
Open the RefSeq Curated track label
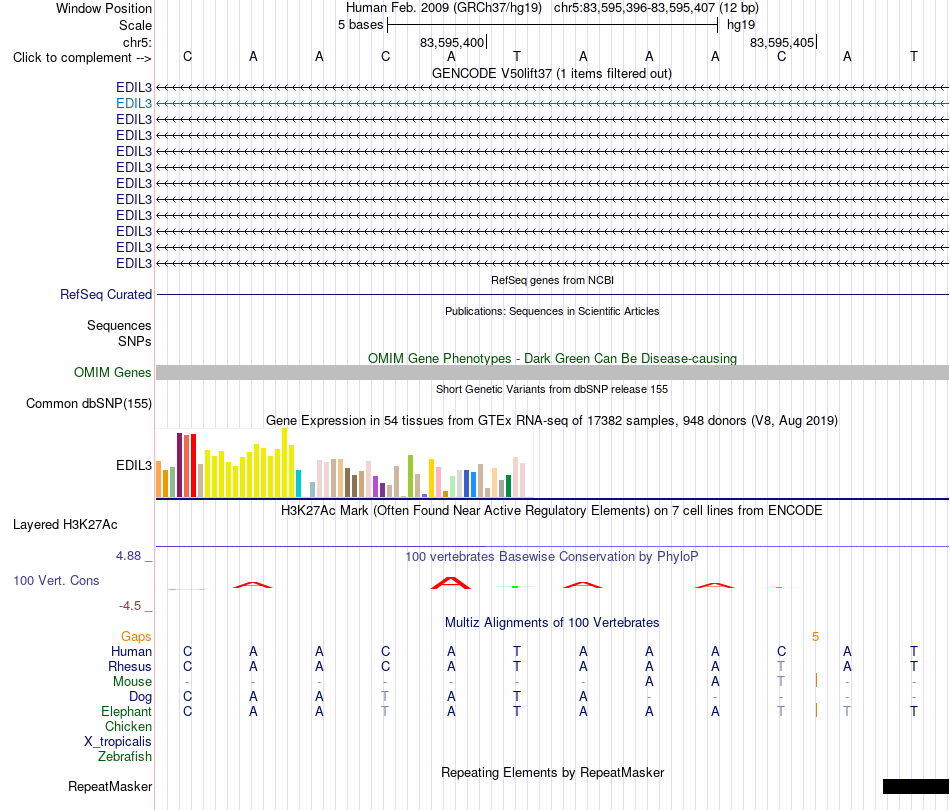click(x=106, y=294)
